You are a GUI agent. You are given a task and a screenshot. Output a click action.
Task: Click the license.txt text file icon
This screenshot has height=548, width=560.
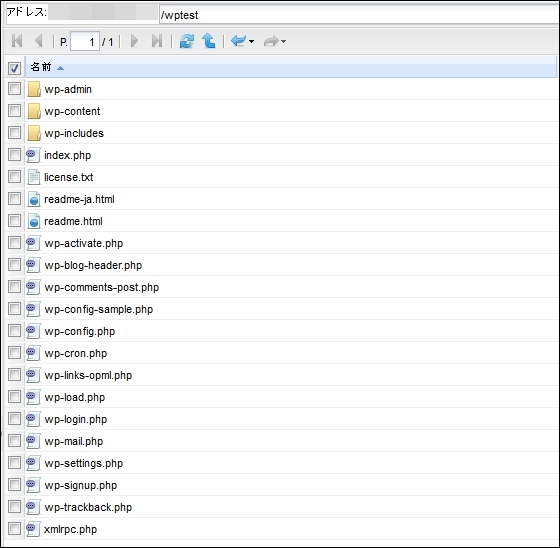tap(34, 177)
